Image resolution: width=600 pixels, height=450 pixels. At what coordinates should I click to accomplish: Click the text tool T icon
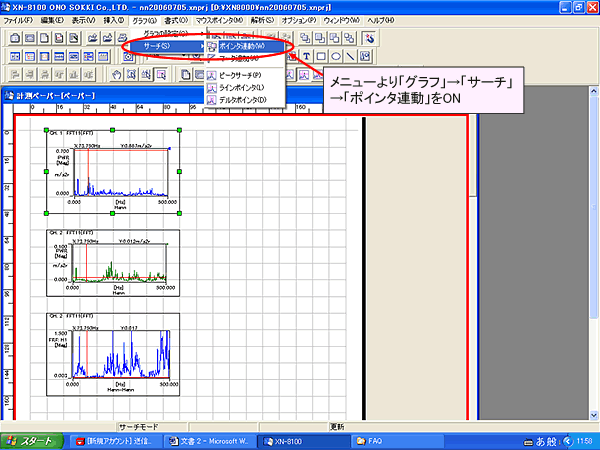pyautogui.click(x=305, y=55)
